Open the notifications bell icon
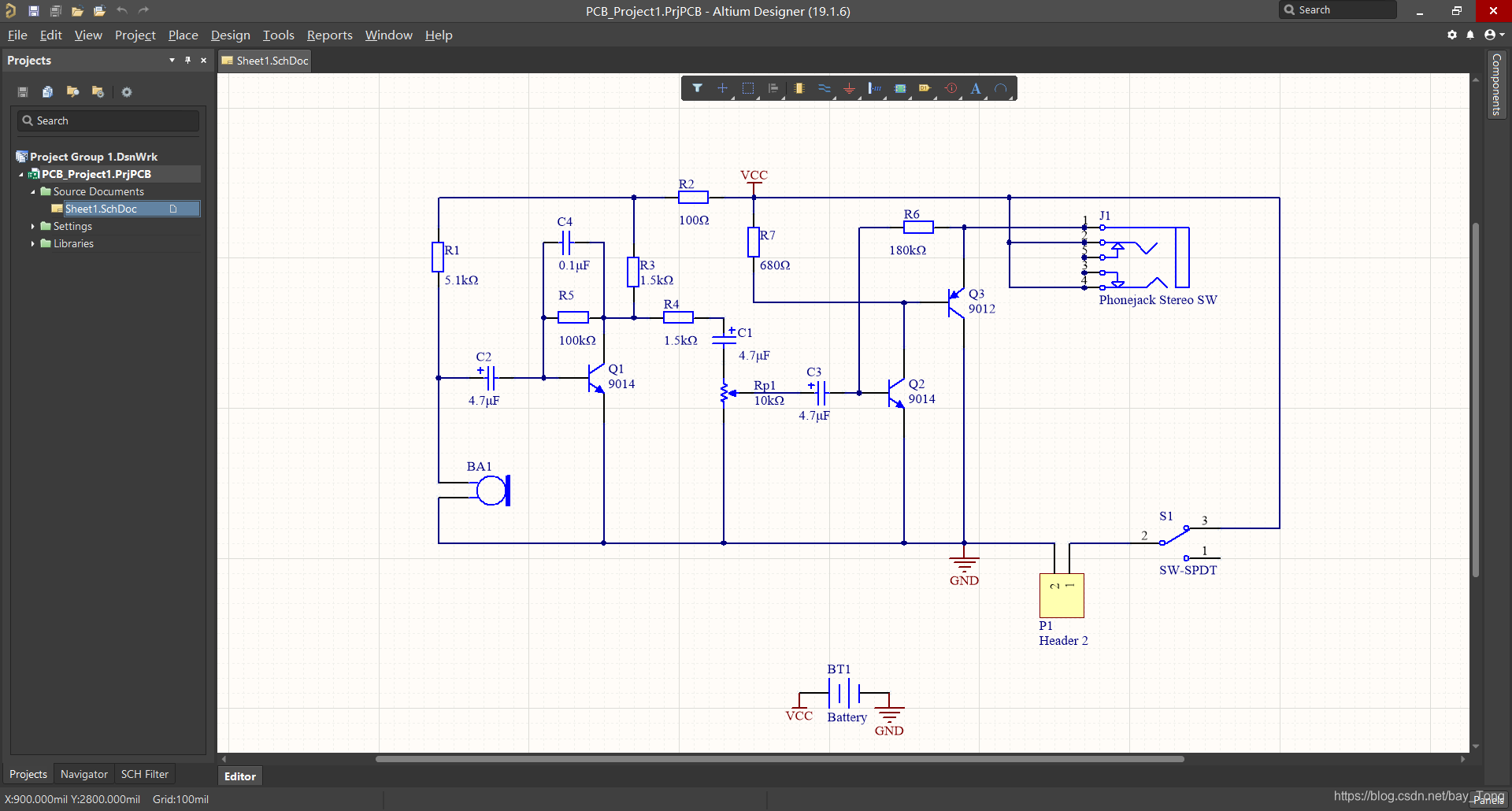 click(x=1470, y=35)
